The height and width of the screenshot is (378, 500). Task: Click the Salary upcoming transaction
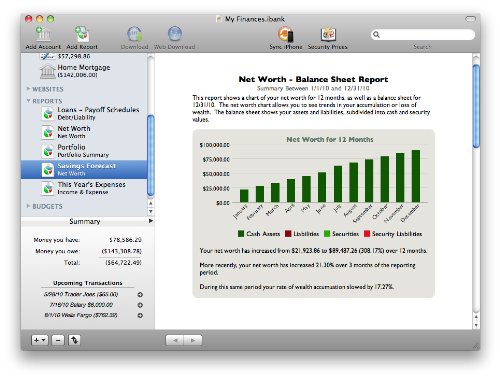coord(81,305)
